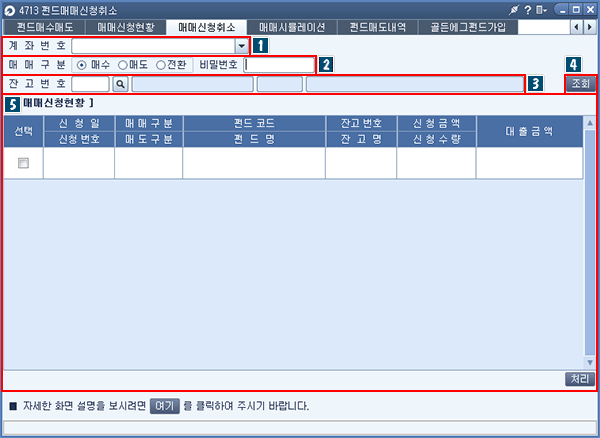This screenshot has height=438, width=600.
Task: Click the 매도구분 column header
Action: coord(149,139)
